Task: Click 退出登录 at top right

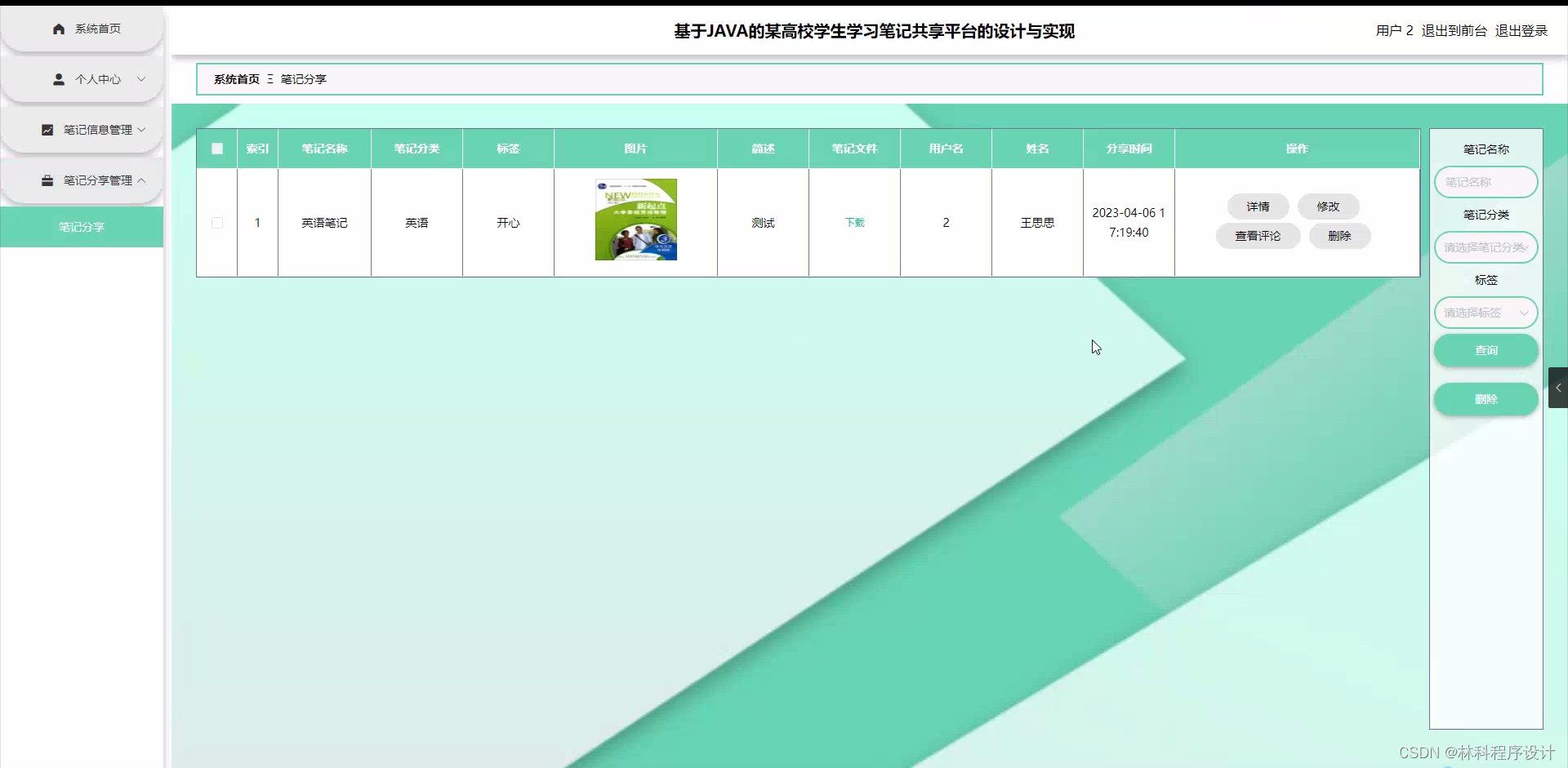Action: [1521, 30]
